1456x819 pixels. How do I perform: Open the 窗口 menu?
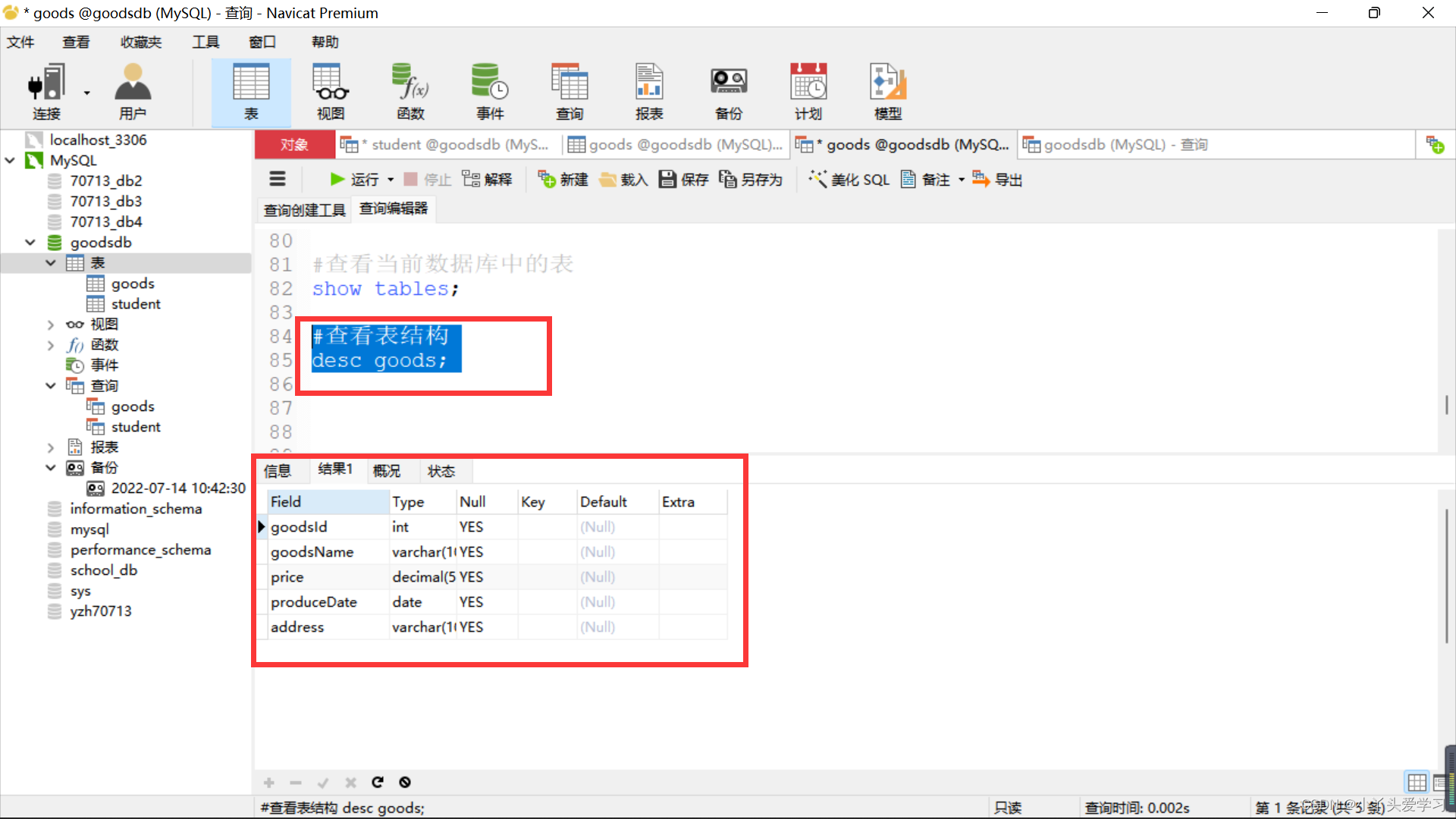262,42
